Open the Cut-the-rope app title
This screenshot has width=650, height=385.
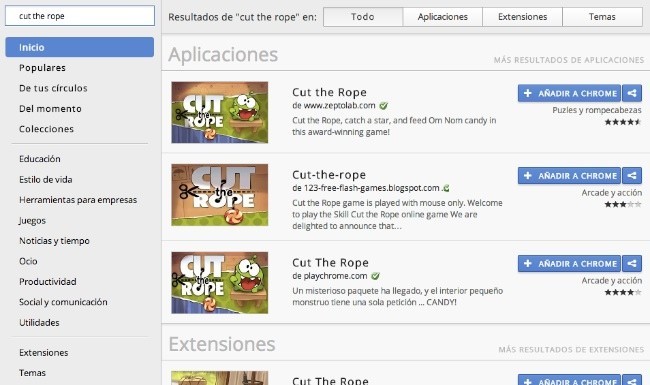[x=329, y=174]
